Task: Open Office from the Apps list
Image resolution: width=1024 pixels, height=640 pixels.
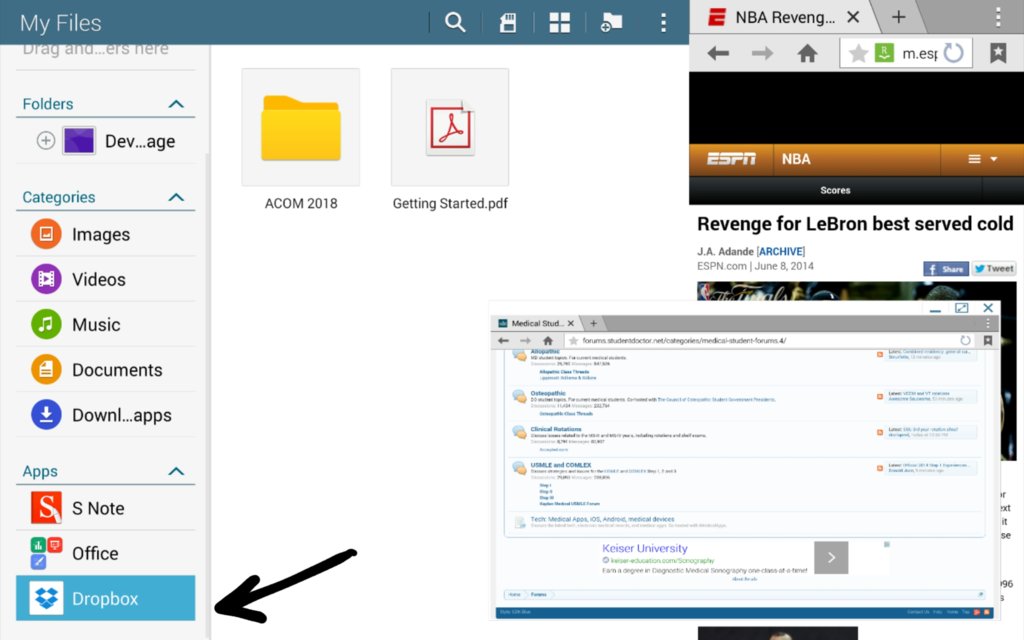Action: click(x=105, y=553)
